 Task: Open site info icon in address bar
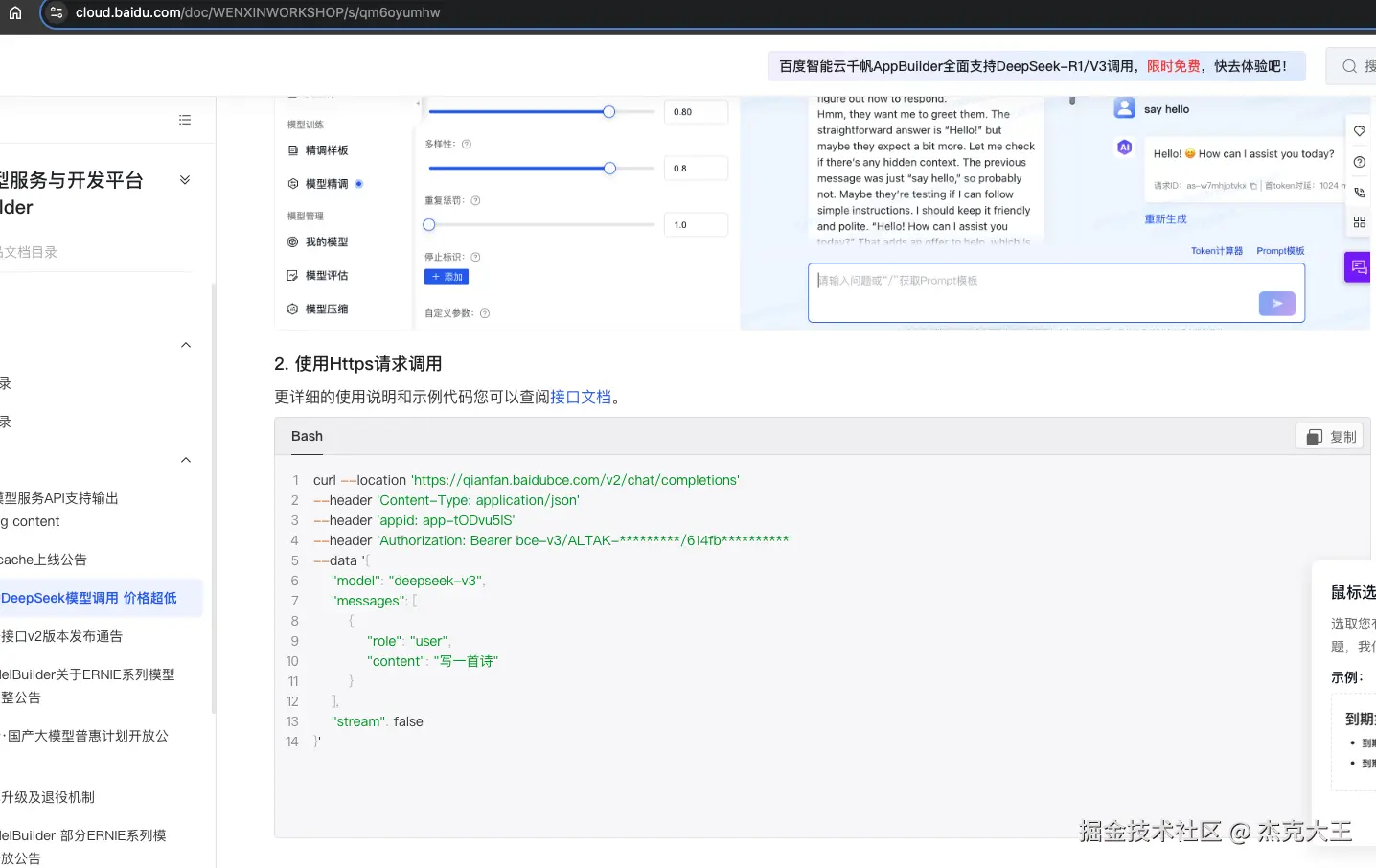(57, 12)
